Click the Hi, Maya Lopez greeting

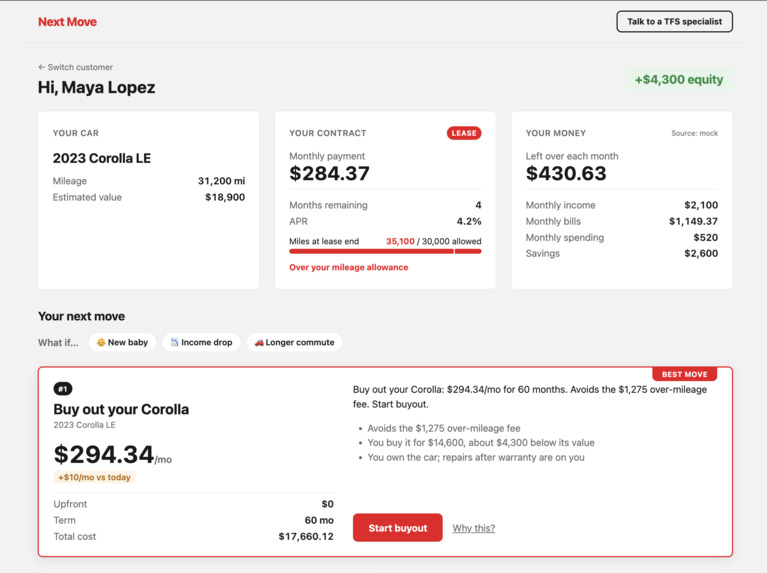click(96, 87)
